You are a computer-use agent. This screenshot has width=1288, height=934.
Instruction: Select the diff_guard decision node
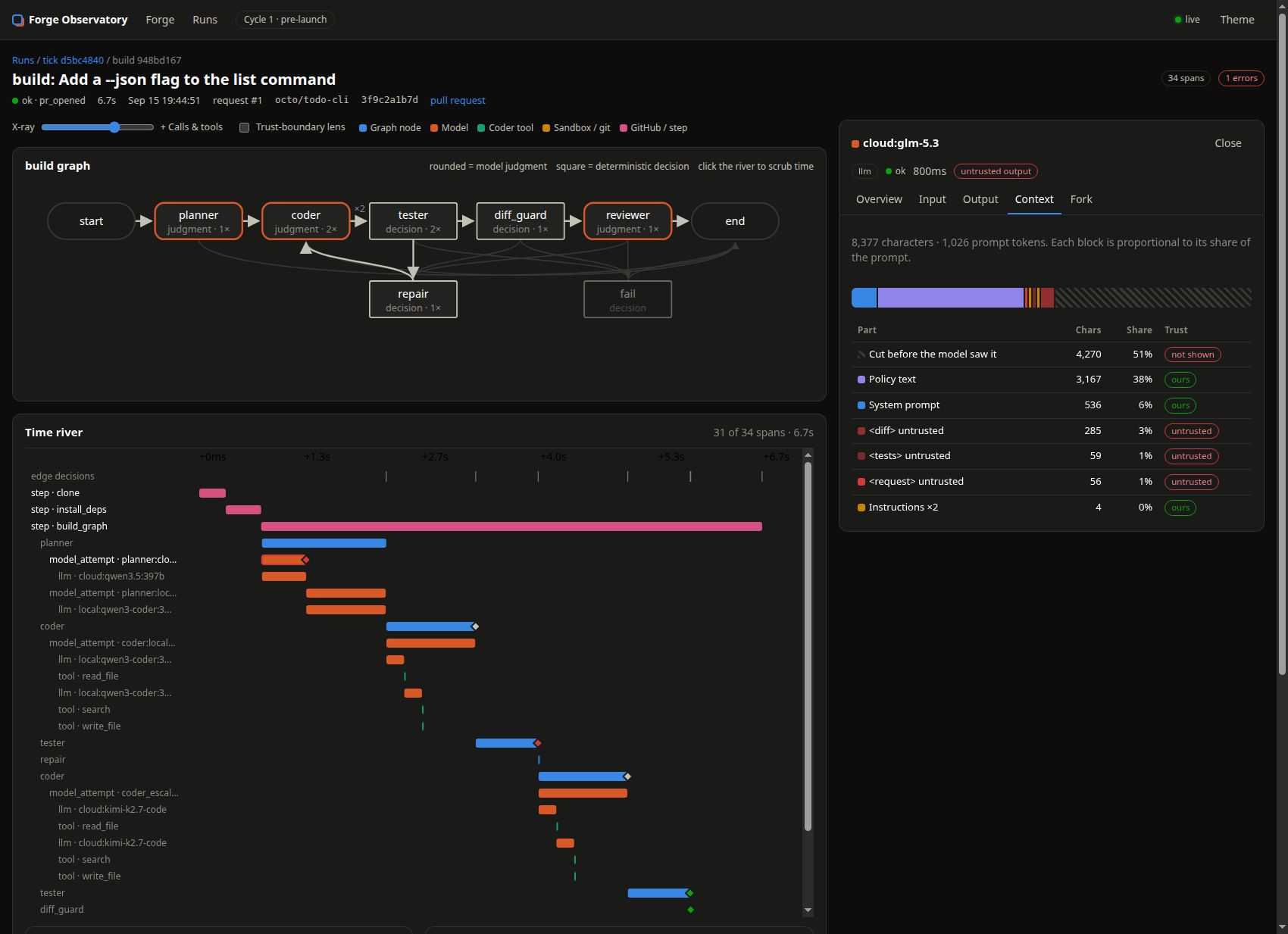[x=521, y=221]
